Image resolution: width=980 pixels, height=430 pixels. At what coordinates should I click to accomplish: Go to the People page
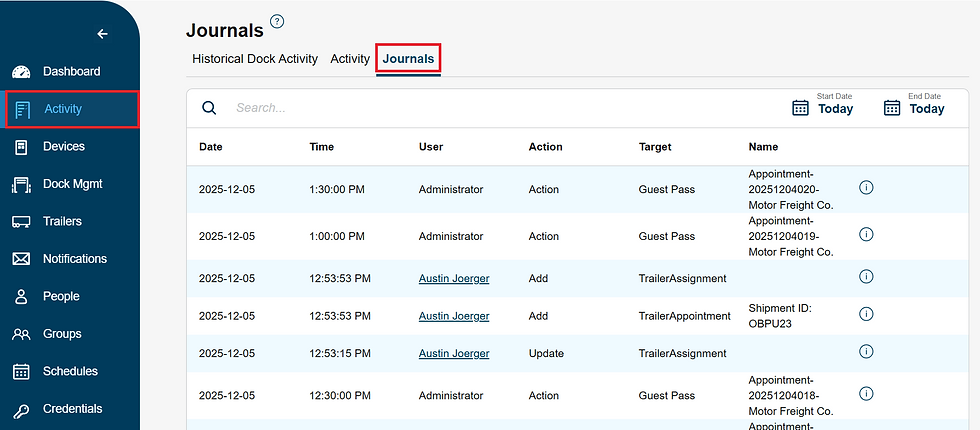(61, 296)
